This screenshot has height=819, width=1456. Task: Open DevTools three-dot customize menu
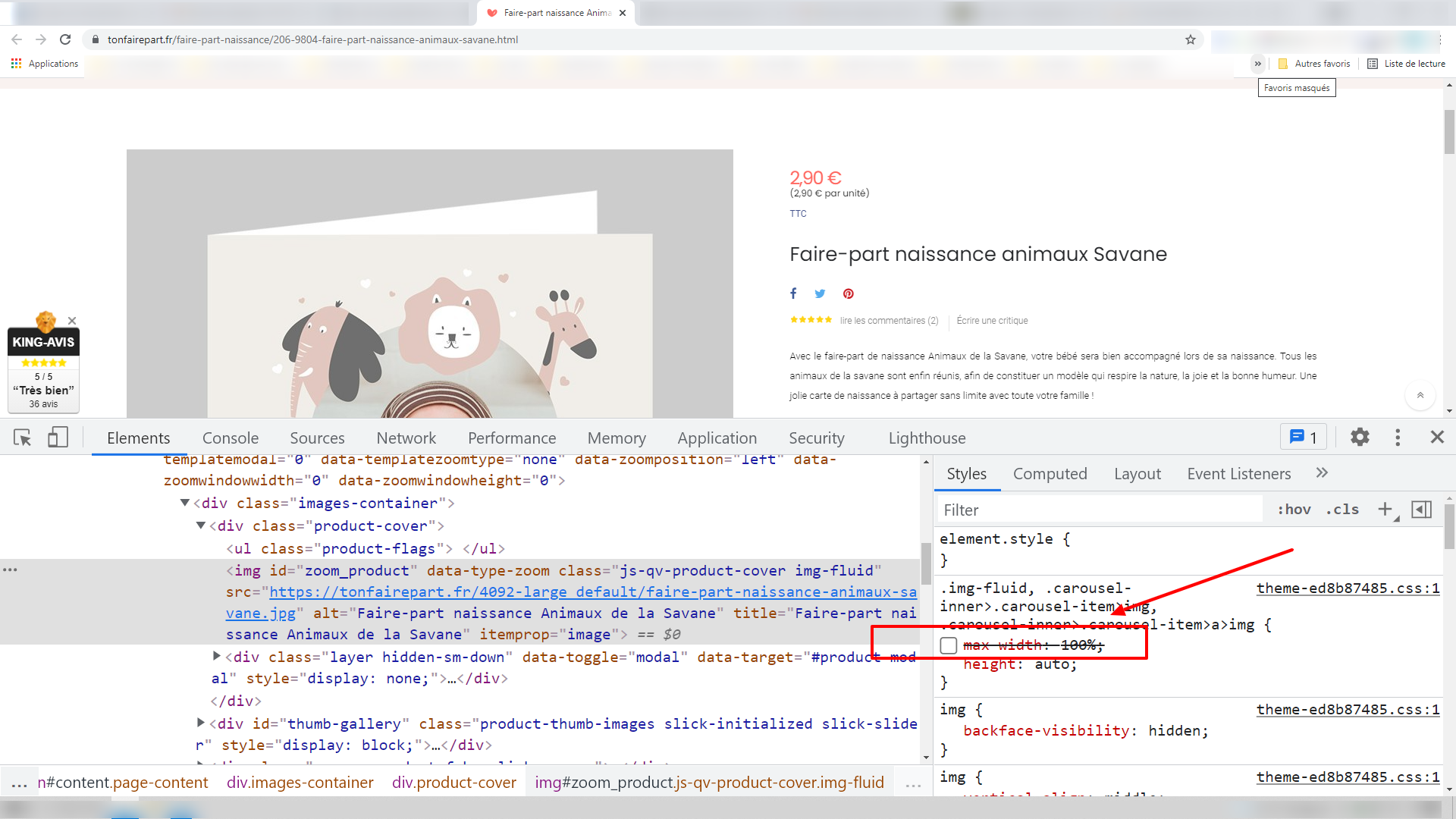click(1398, 437)
